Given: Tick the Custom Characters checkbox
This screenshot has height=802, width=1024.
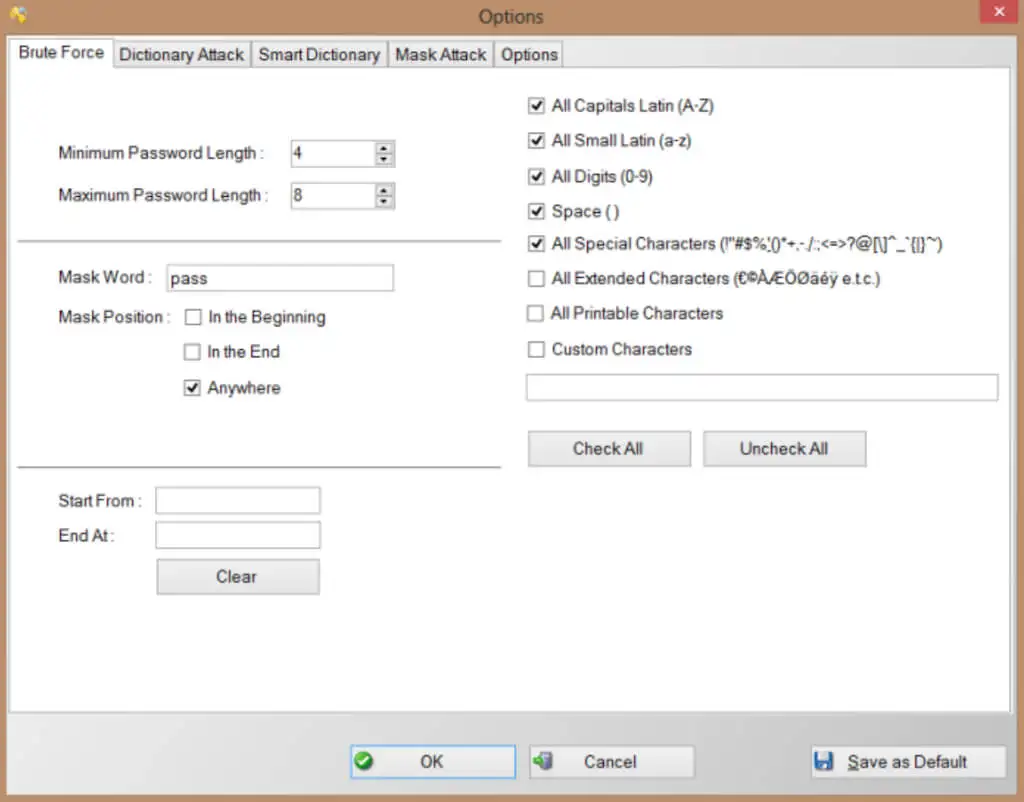Looking at the screenshot, I should pyautogui.click(x=536, y=349).
